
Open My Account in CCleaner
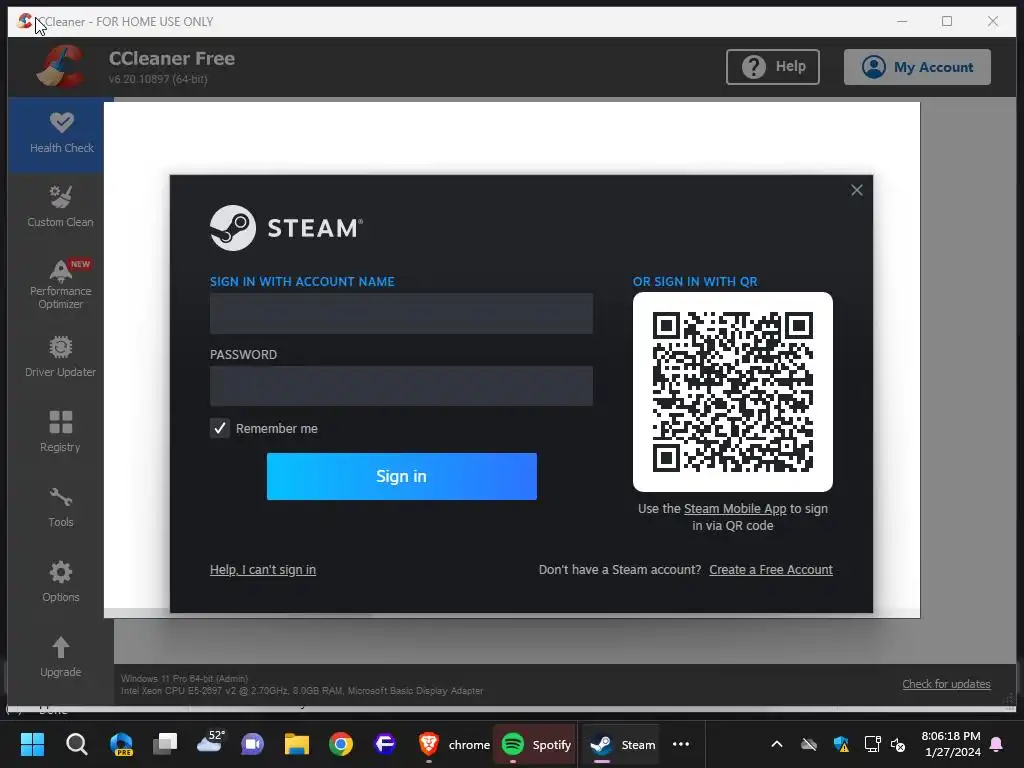pyautogui.click(x=917, y=67)
